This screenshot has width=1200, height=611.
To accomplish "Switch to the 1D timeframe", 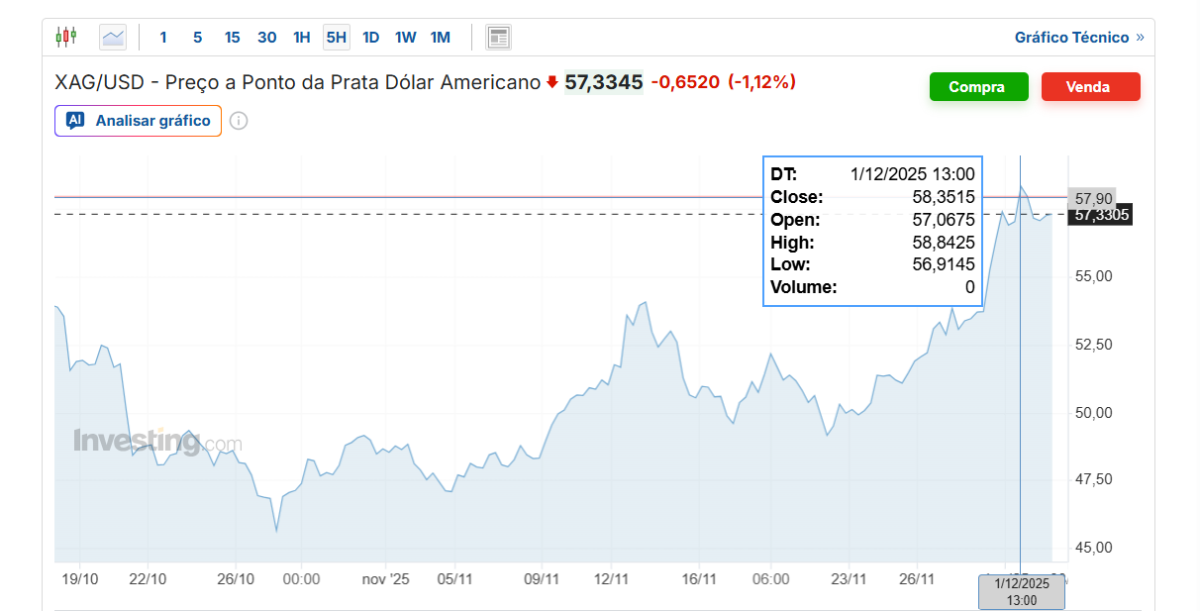I will [370, 38].
